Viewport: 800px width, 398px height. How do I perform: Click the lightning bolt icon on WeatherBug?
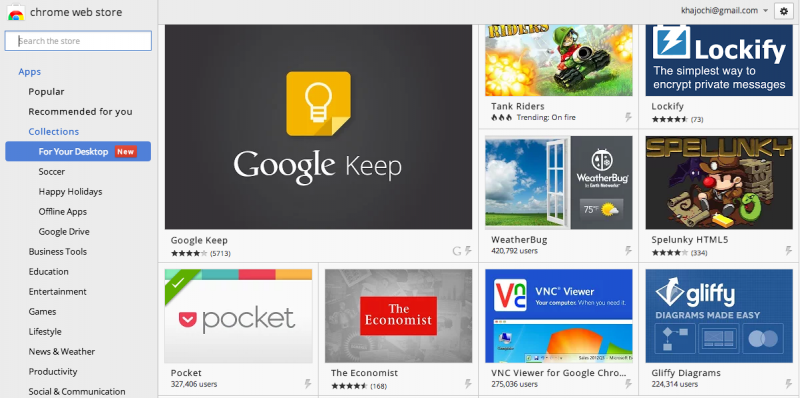click(x=629, y=251)
